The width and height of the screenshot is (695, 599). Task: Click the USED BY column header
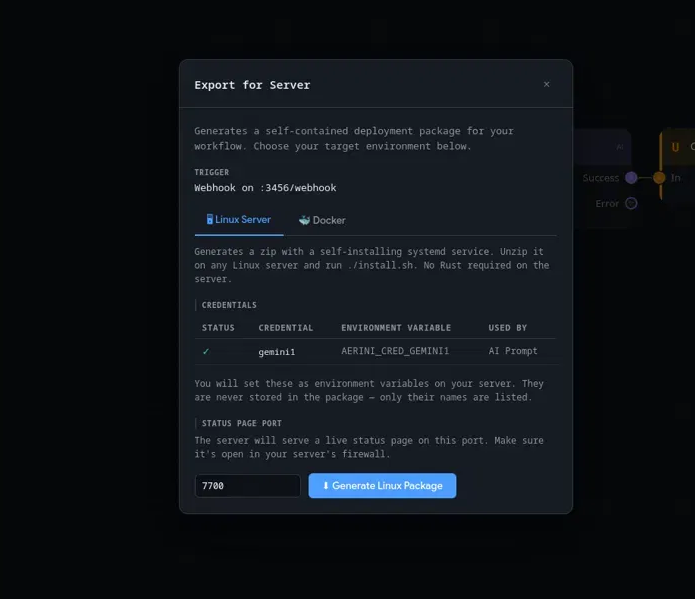click(x=508, y=328)
